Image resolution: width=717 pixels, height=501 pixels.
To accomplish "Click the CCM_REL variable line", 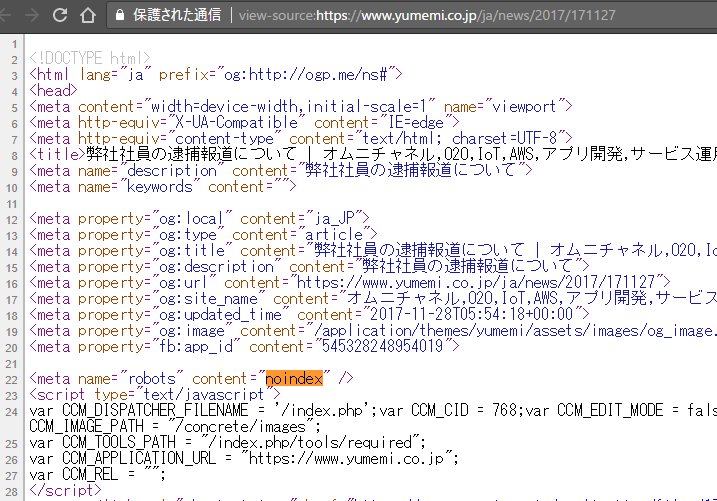I will coord(97,474).
